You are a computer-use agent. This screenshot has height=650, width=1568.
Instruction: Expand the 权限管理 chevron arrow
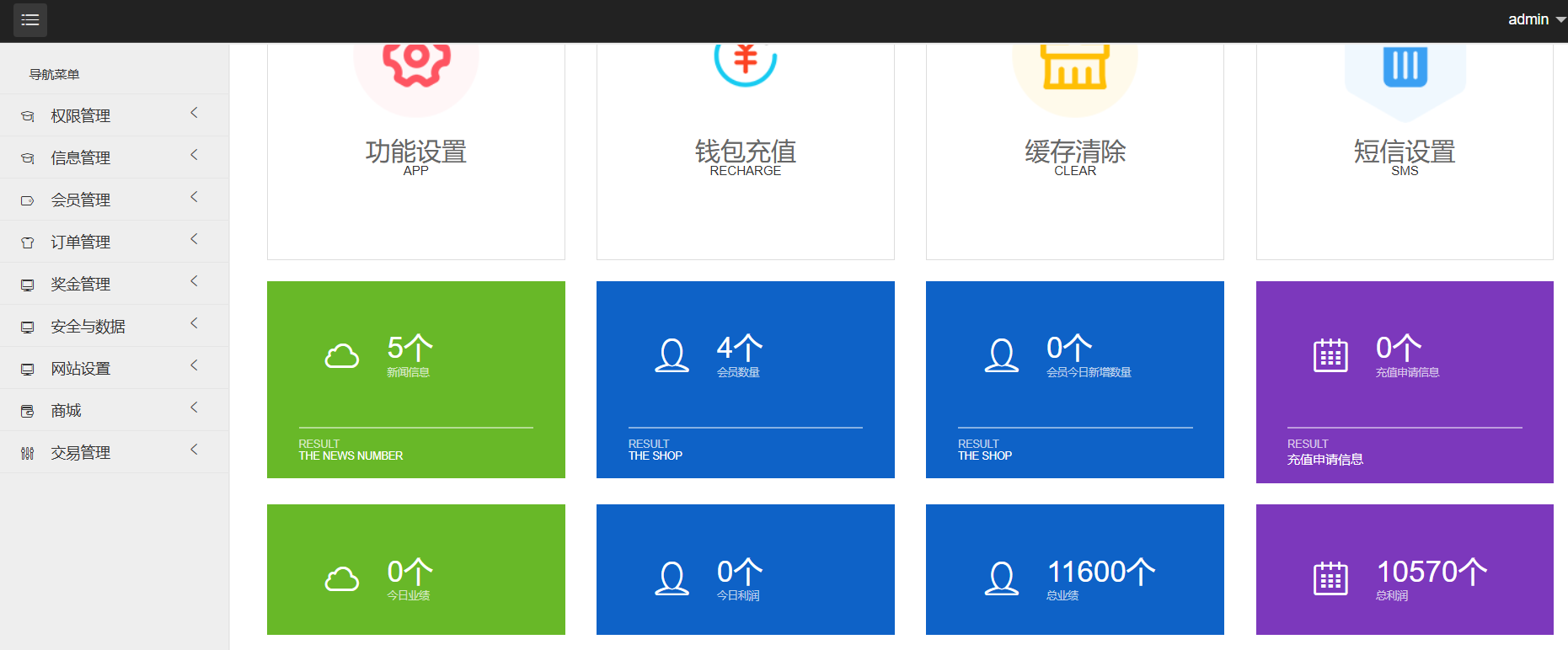[x=194, y=113]
